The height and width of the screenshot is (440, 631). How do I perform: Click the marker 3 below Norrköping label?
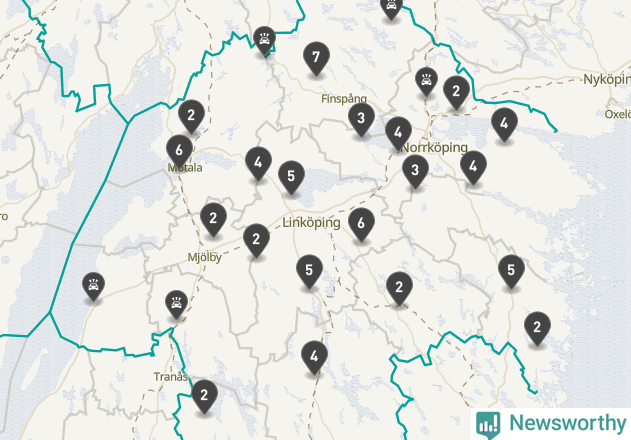(415, 172)
